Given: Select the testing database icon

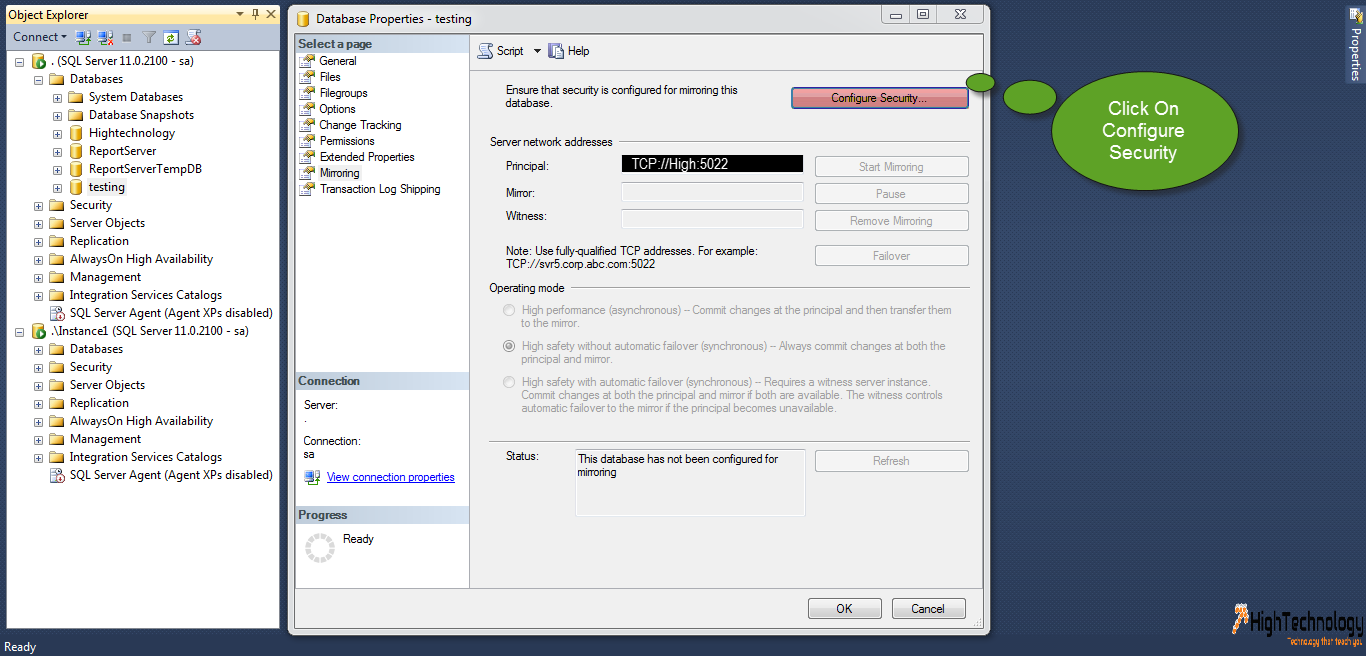Looking at the screenshot, I should tap(76, 187).
